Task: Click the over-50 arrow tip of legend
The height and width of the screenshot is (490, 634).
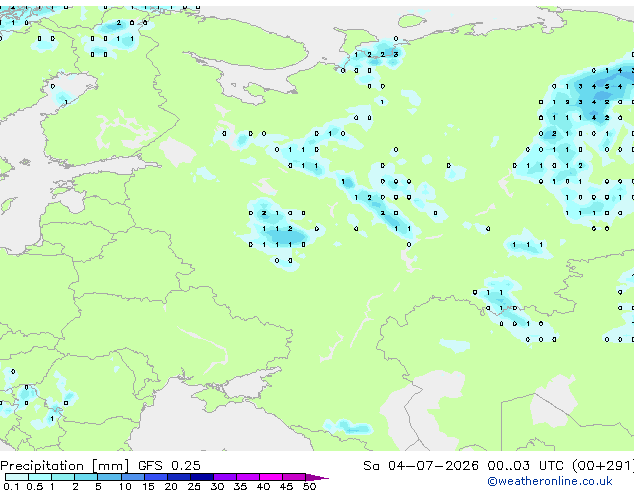Action: [x=317, y=478]
